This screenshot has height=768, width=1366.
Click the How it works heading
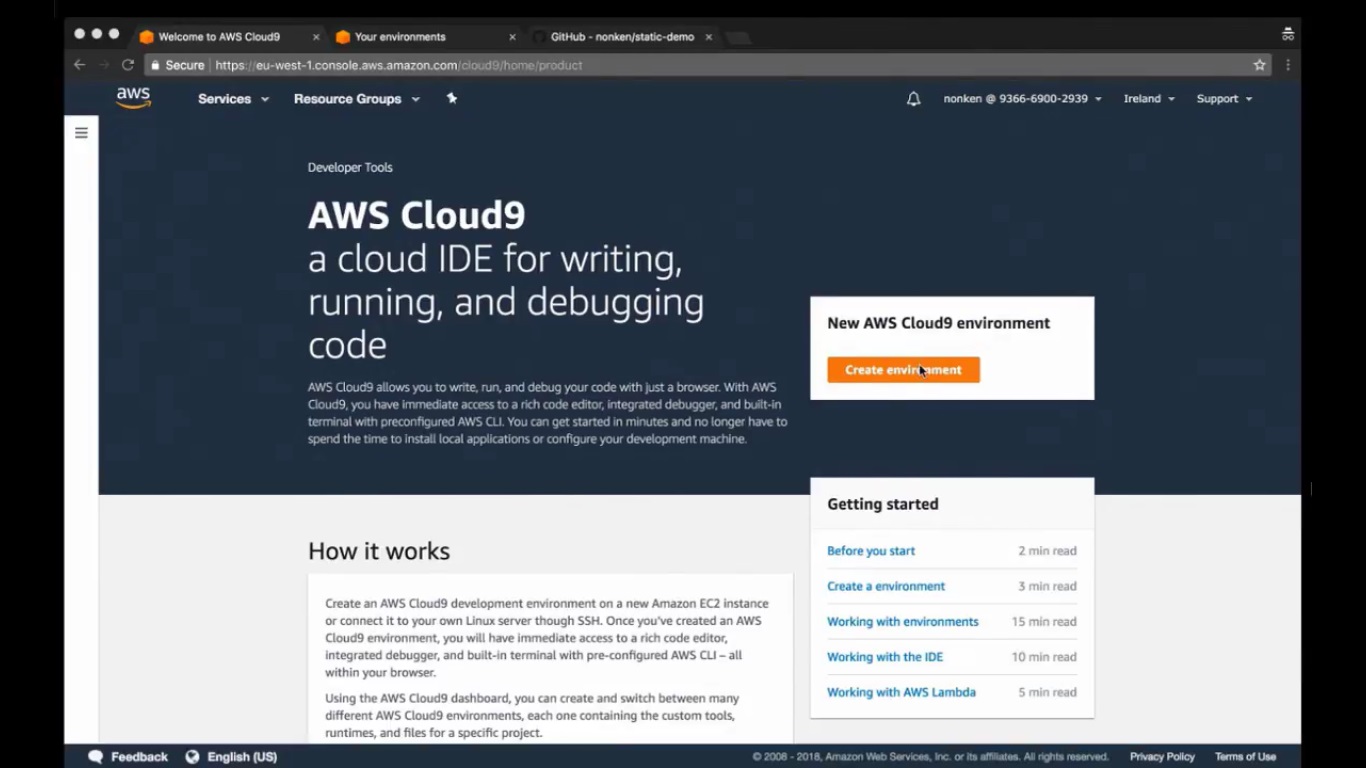(379, 552)
